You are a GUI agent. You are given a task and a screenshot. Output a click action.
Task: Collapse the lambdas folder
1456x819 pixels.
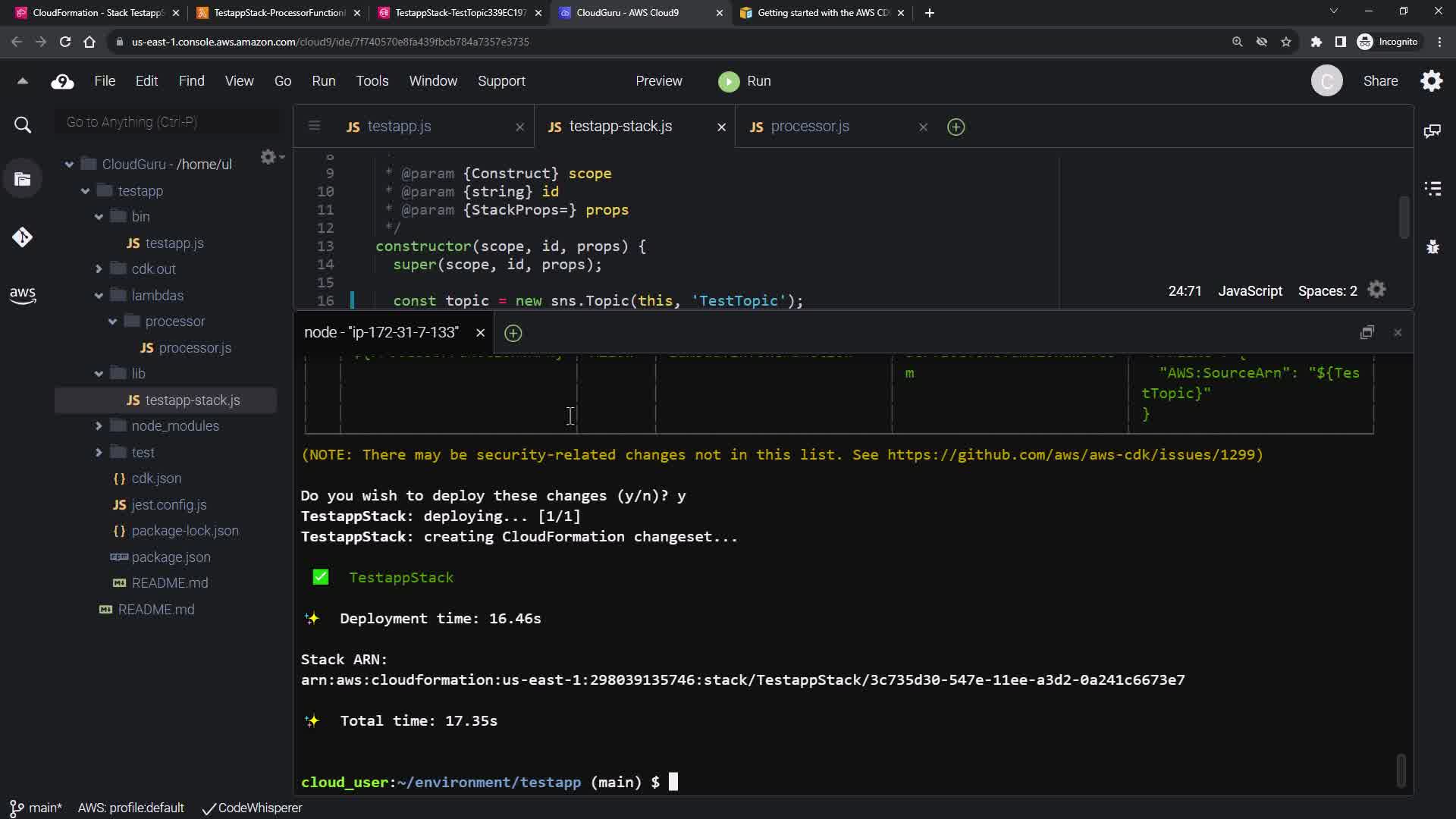click(99, 296)
